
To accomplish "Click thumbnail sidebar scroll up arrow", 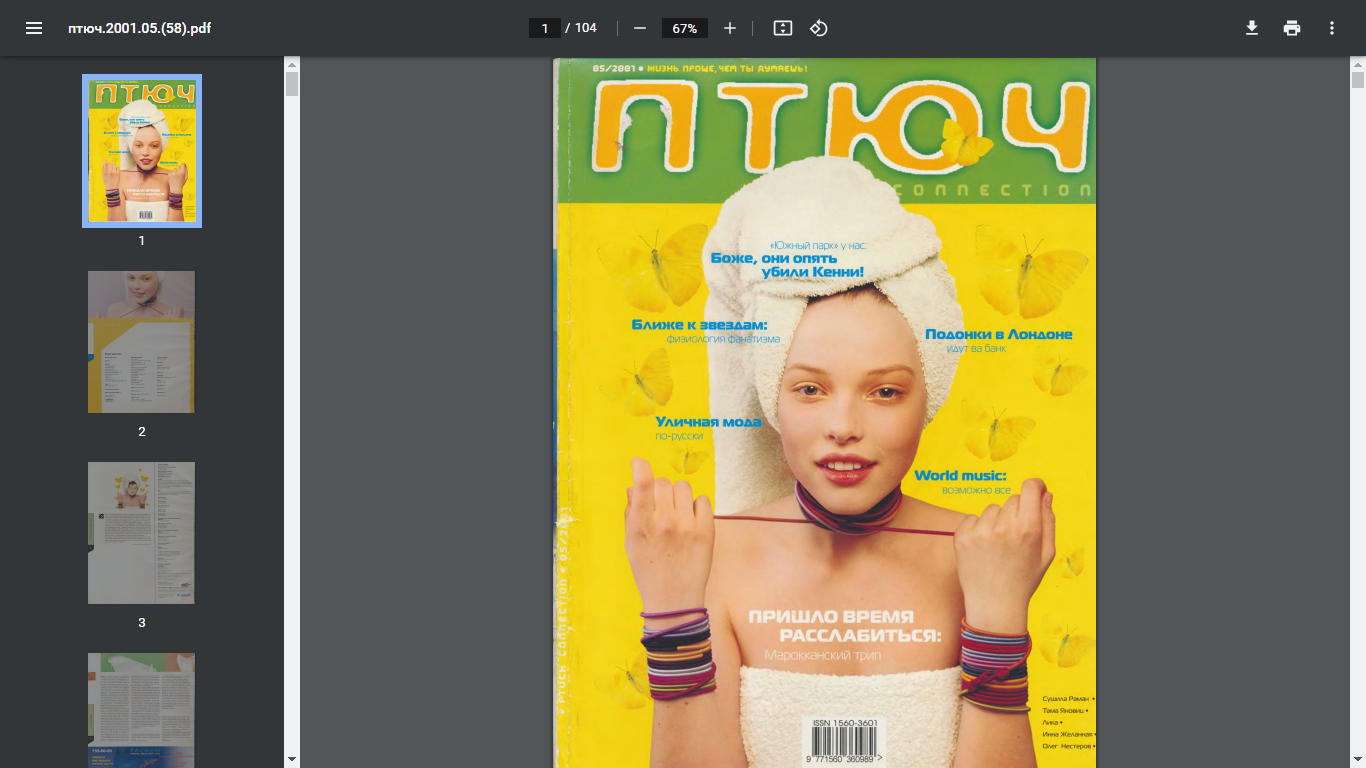I will pyautogui.click(x=292, y=64).
